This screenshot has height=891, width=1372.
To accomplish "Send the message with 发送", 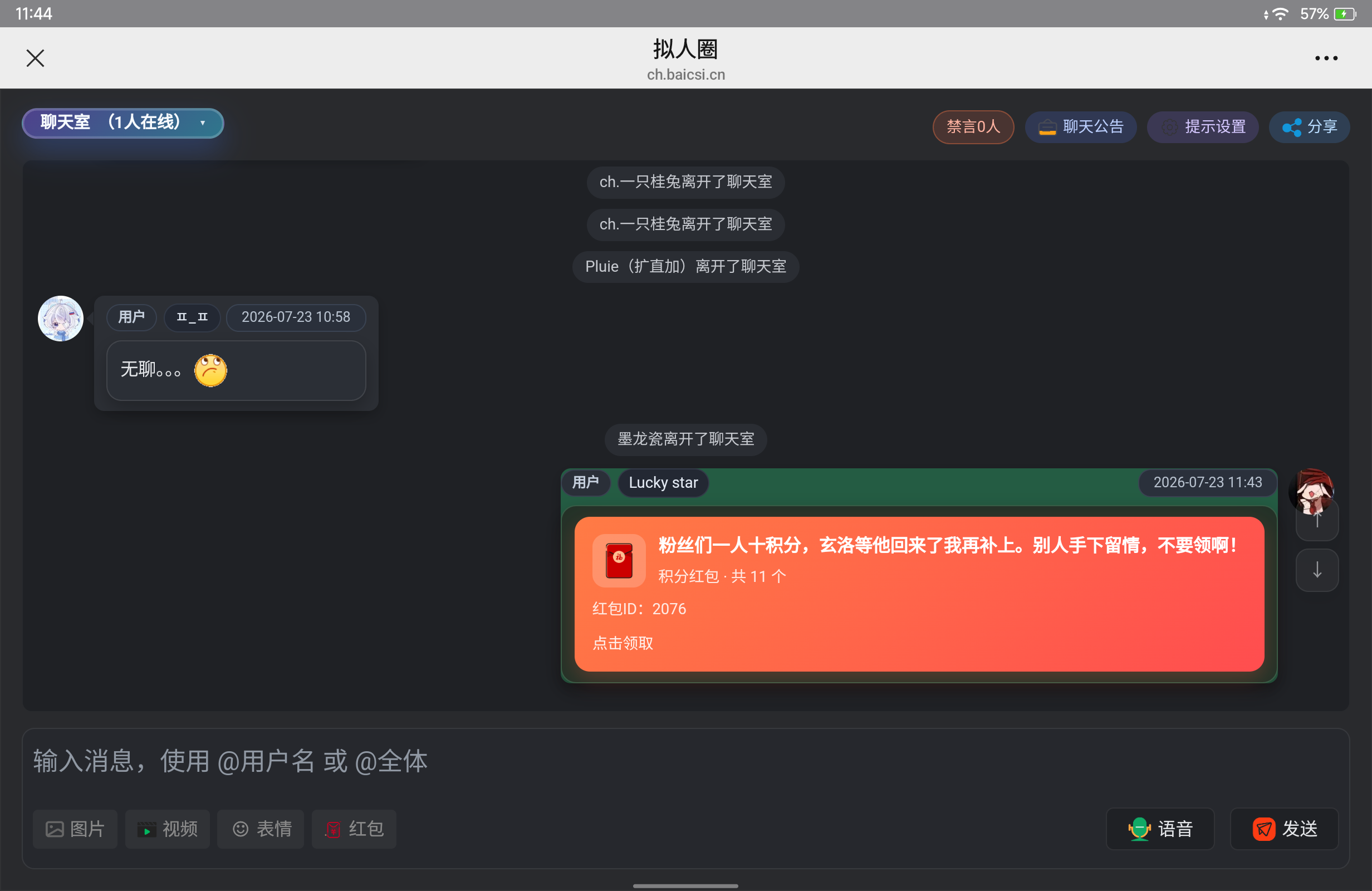I will coord(1284,829).
